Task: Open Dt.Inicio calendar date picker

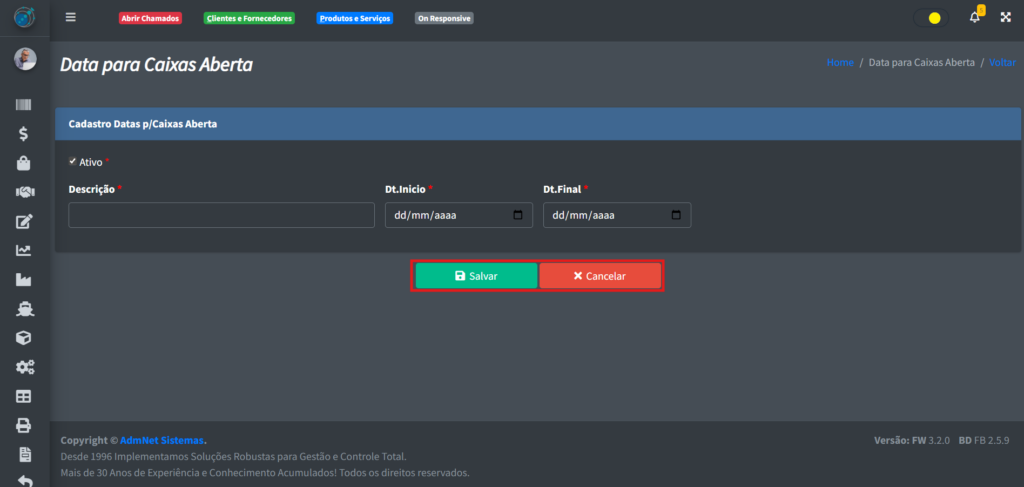Action: (x=517, y=215)
